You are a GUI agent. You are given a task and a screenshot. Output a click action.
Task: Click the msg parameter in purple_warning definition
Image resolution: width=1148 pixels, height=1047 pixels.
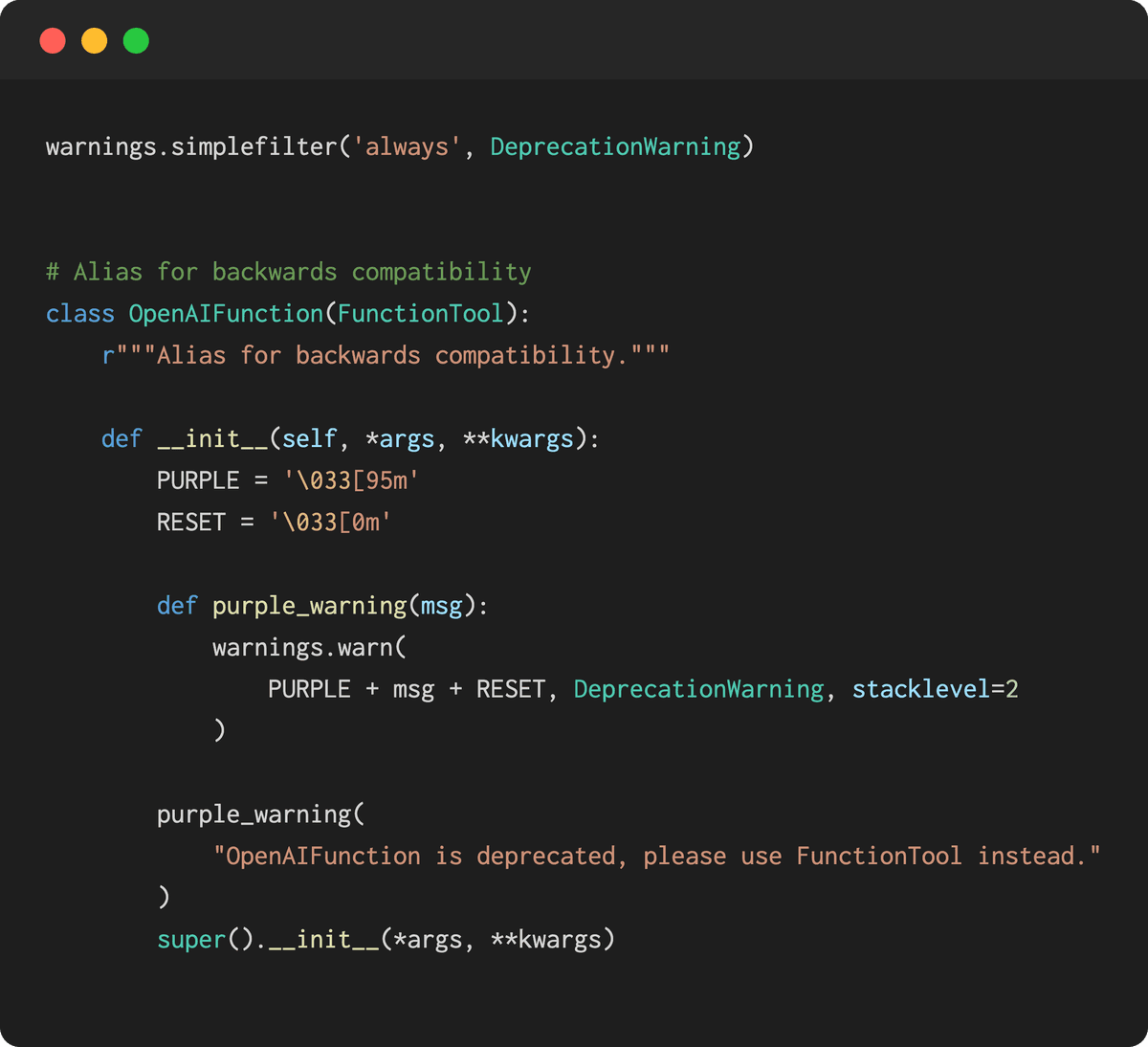(441, 606)
